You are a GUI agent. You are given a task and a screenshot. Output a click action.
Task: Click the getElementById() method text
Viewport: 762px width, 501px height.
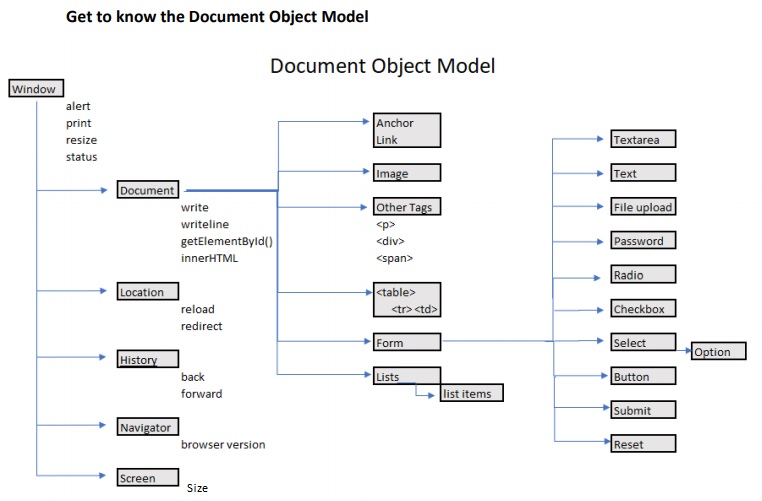(226, 241)
